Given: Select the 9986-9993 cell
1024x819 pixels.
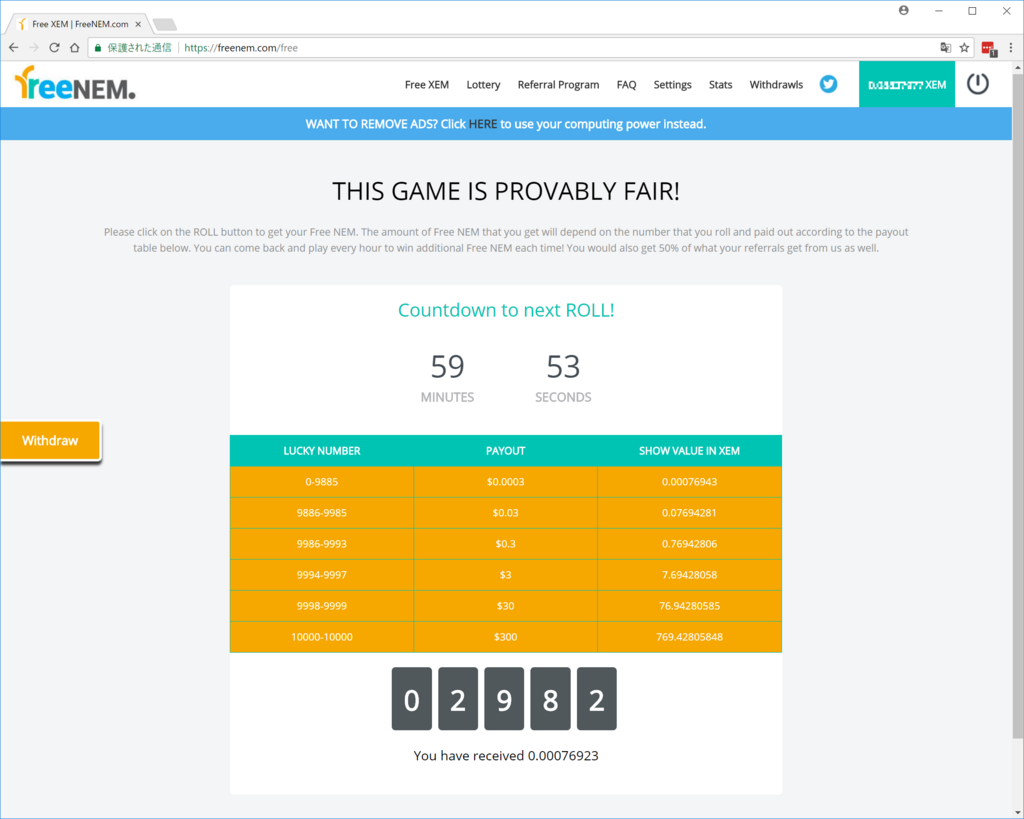Looking at the screenshot, I should pyautogui.click(x=321, y=544).
